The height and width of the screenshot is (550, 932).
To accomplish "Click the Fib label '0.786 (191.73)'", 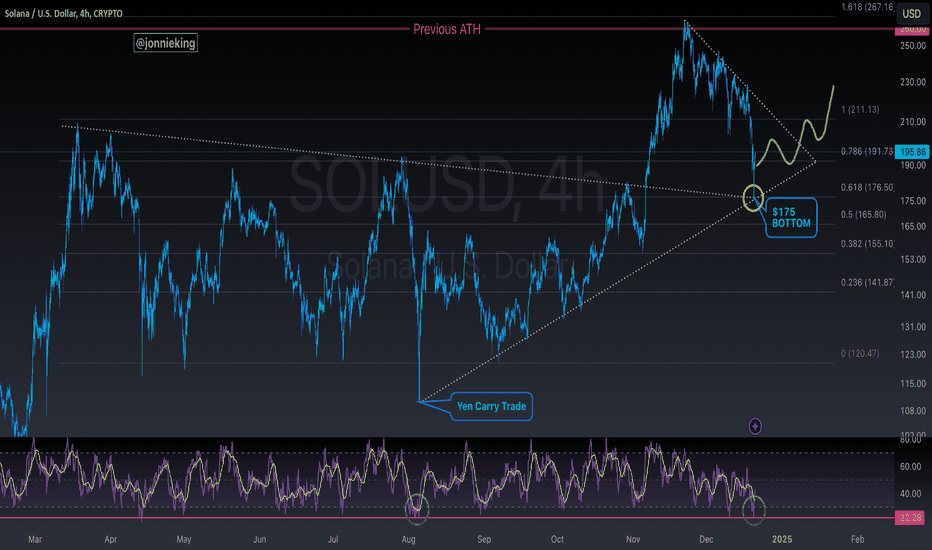I will [867, 152].
